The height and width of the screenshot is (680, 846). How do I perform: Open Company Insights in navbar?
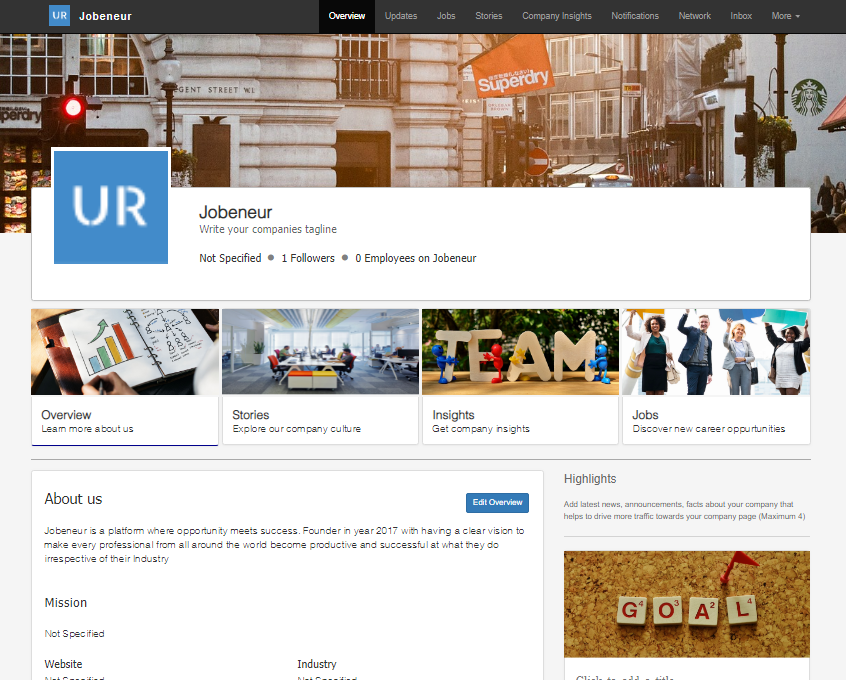pyautogui.click(x=557, y=16)
